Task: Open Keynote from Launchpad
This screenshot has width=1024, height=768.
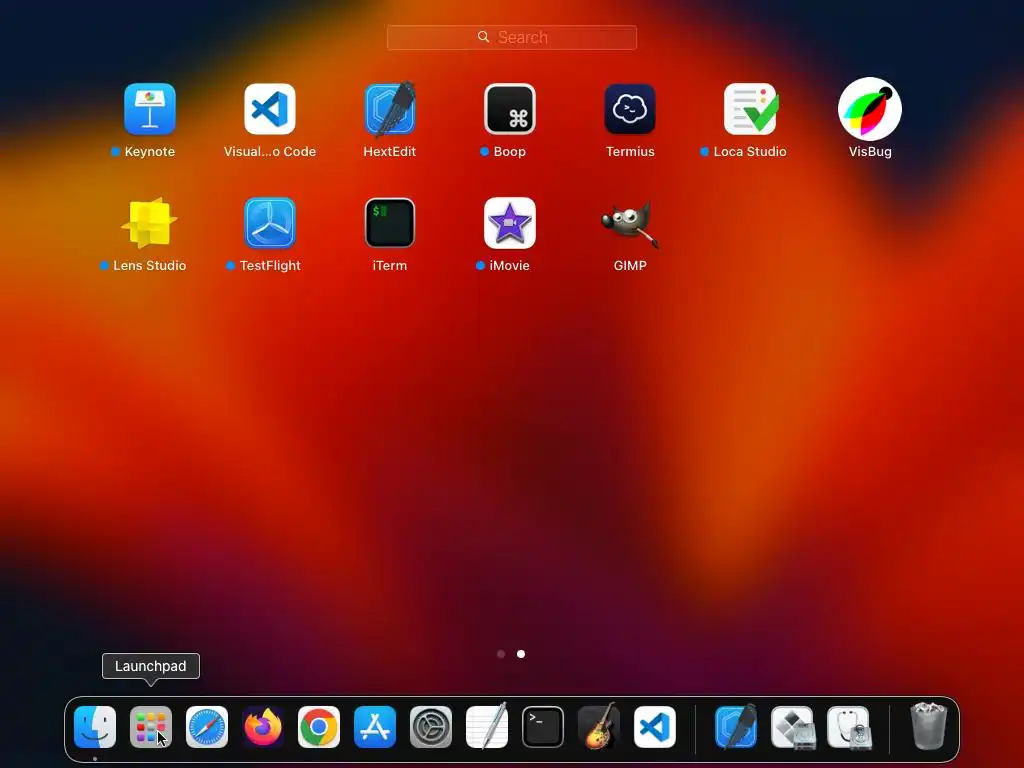Action: [150, 109]
